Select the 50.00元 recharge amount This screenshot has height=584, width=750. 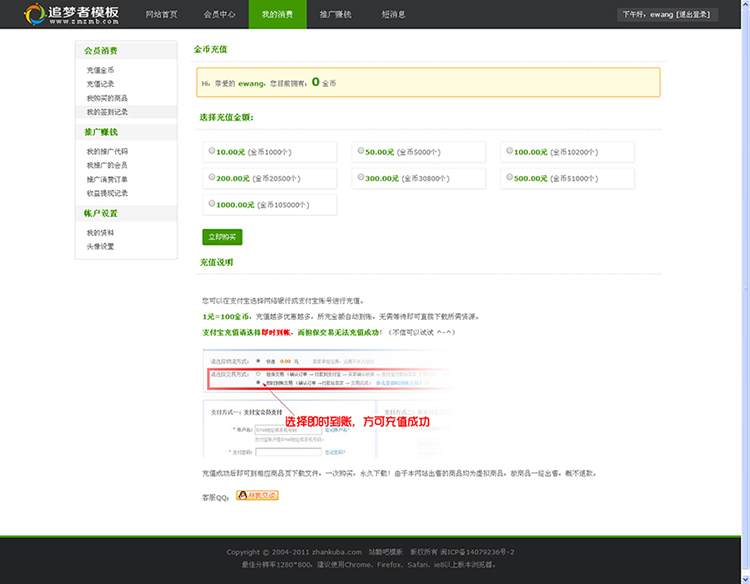[360, 151]
